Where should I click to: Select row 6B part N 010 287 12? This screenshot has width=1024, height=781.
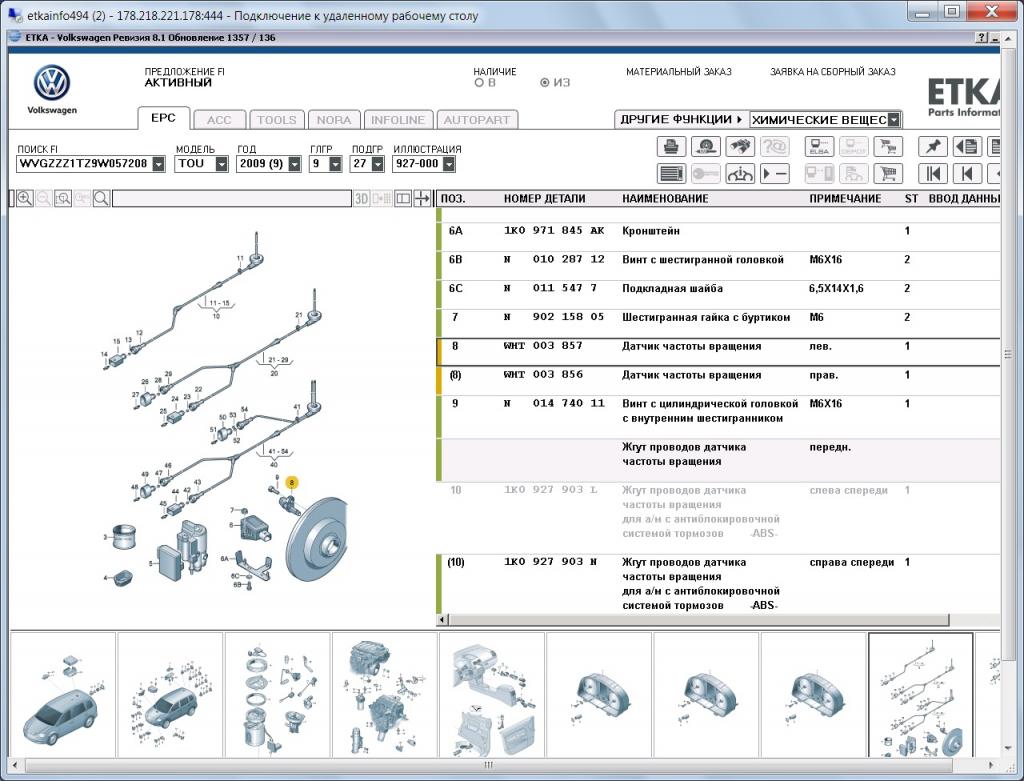(x=718, y=266)
